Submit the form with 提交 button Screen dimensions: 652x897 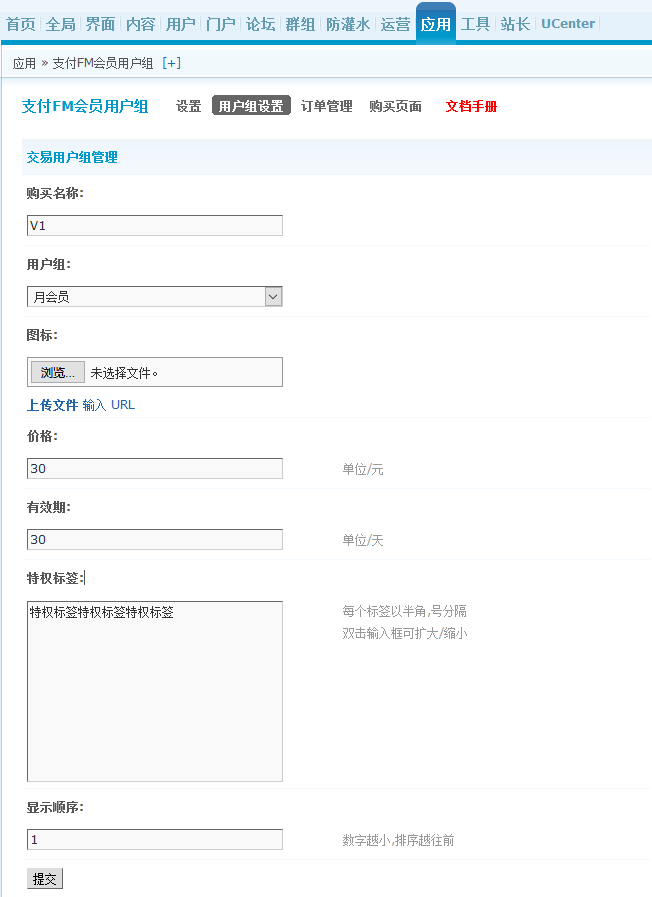45,879
